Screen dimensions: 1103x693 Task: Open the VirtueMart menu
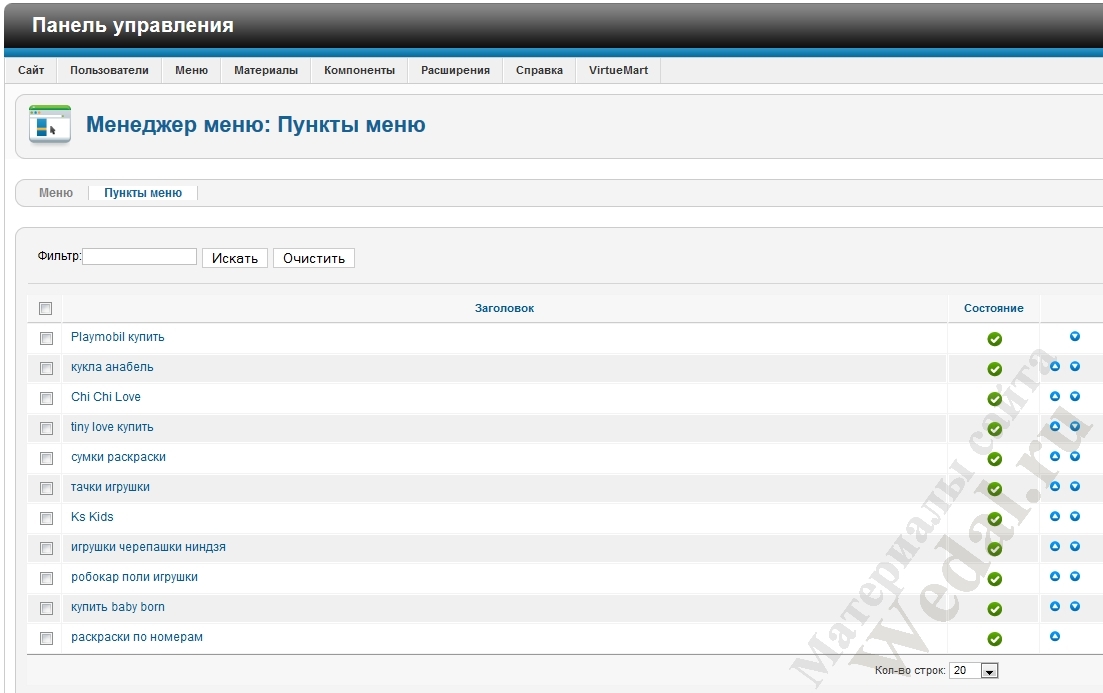pos(618,70)
